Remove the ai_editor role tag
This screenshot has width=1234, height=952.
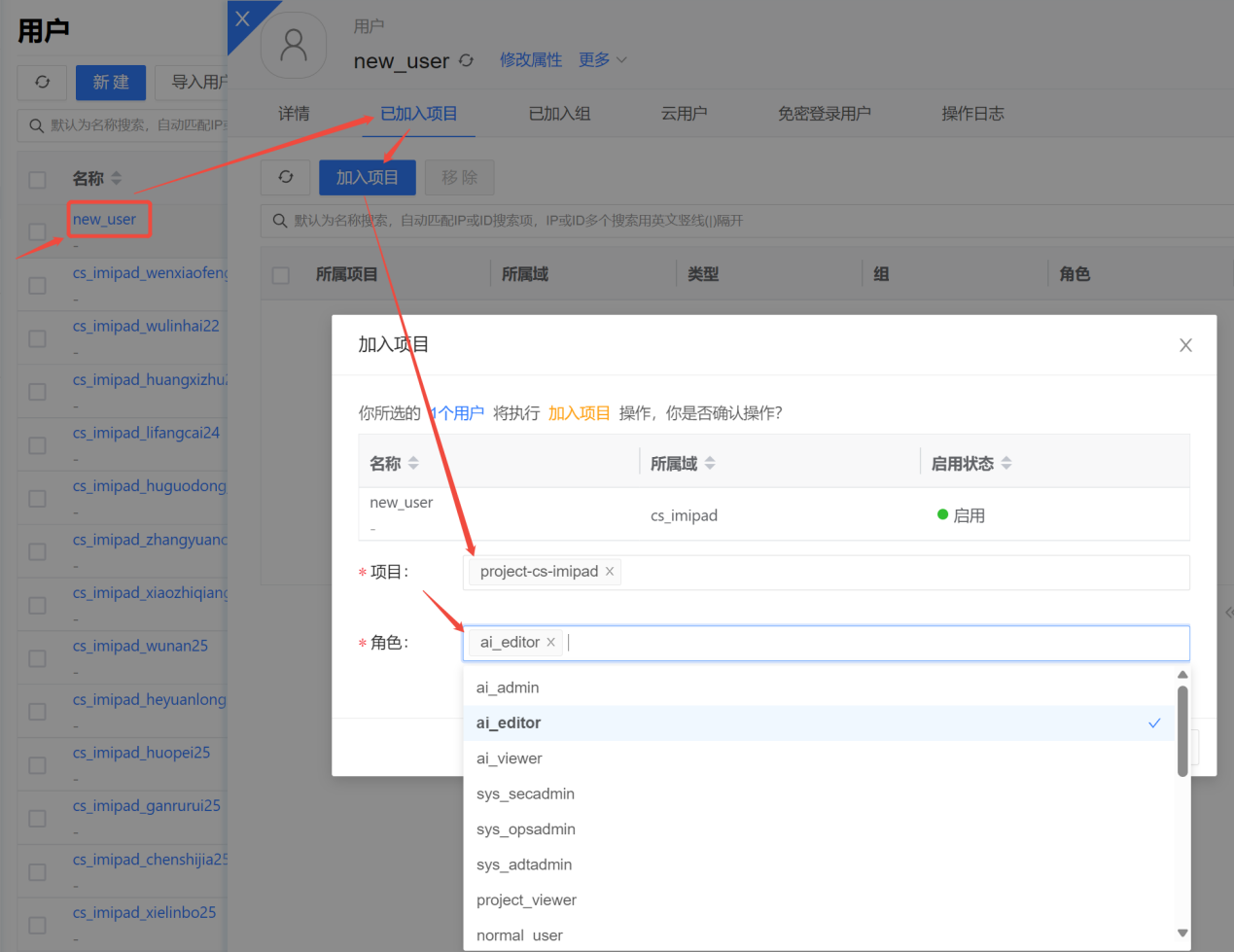[x=551, y=642]
